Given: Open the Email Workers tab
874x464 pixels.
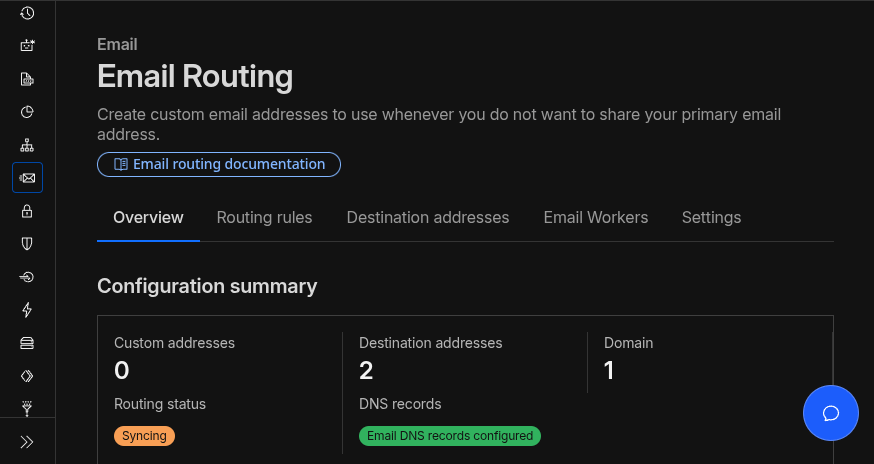Looking at the screenshot, I should (595, 217).
